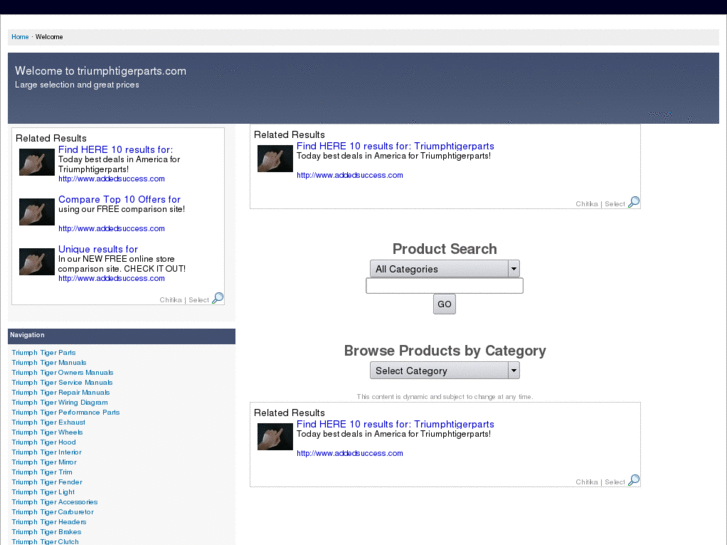Click 'Chitika | Select' label in left ad box

tap(184, 300)
